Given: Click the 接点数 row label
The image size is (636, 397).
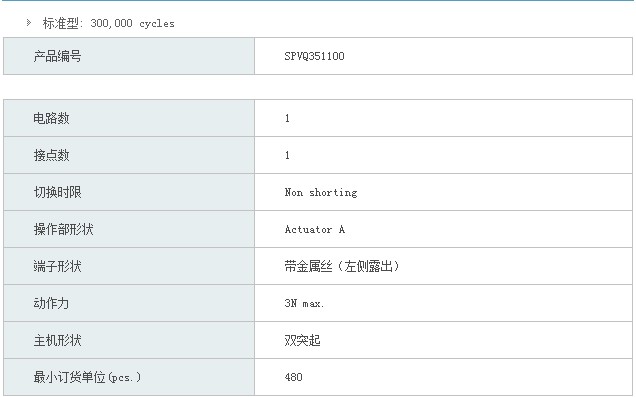Looking at the screenshot, I should tap(51, 155).
